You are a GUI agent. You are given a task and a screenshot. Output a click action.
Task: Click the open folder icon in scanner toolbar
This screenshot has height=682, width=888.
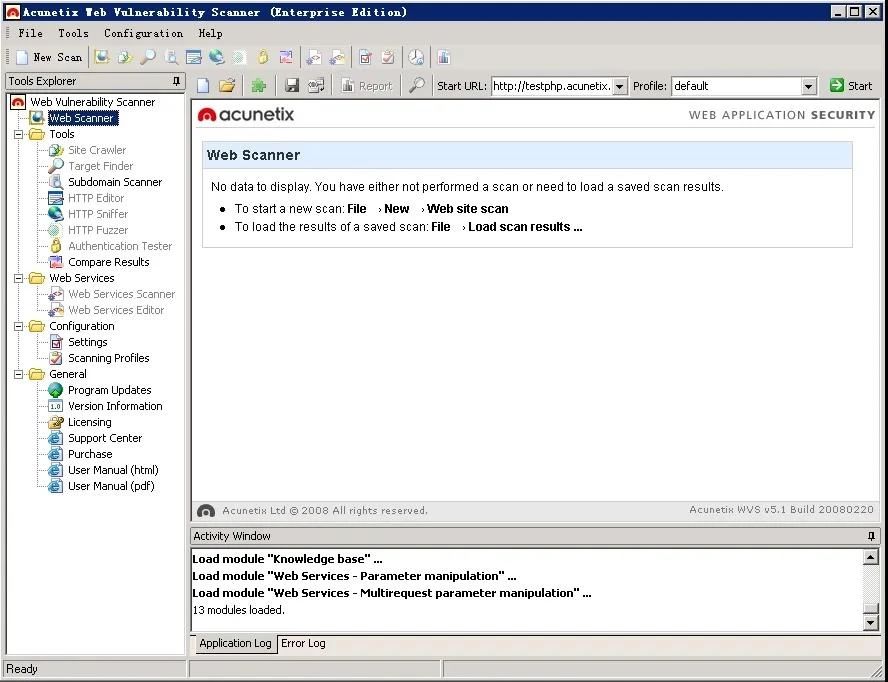click(x=227, y=86)
